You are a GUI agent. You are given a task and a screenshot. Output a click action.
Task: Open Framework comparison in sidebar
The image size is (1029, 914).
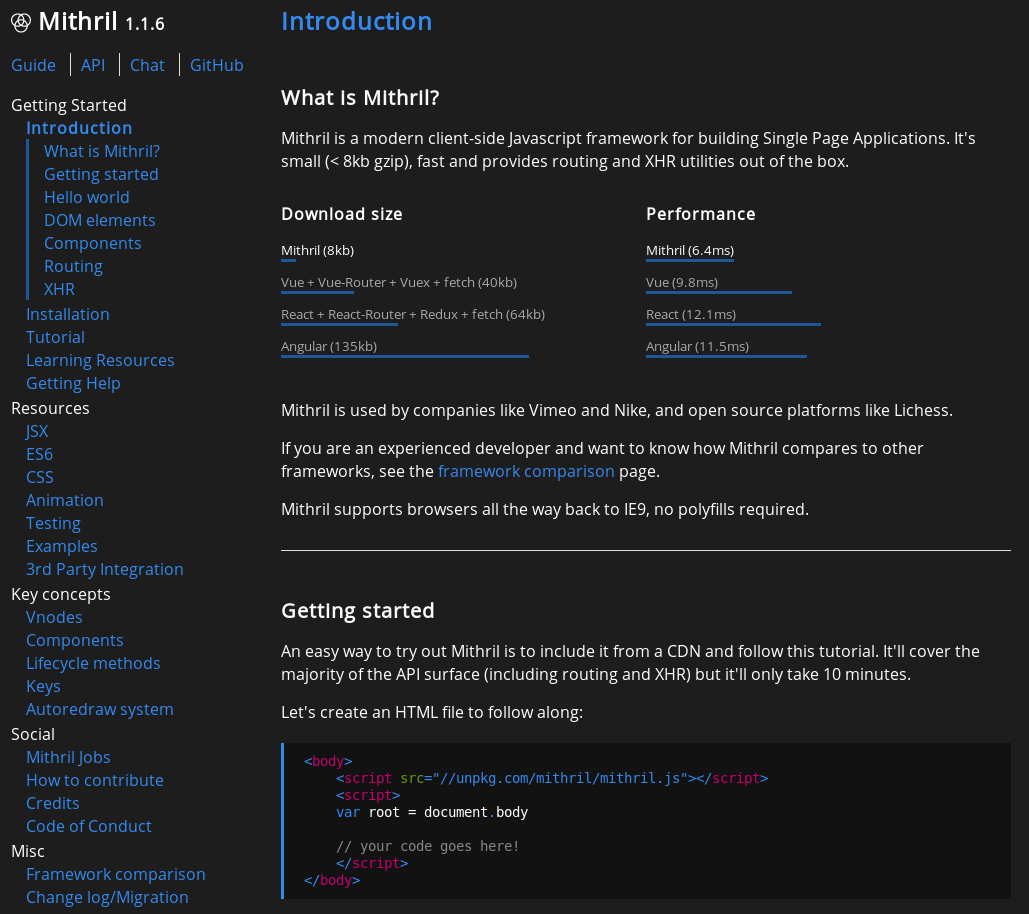pyautogui.click(x=116, y=874)
